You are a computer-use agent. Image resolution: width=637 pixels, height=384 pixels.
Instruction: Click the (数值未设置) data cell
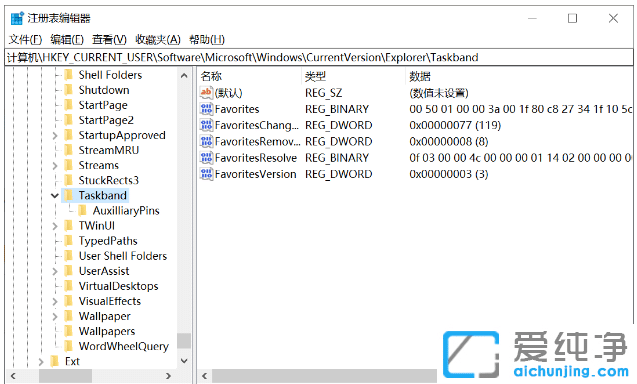coord(439,93)
